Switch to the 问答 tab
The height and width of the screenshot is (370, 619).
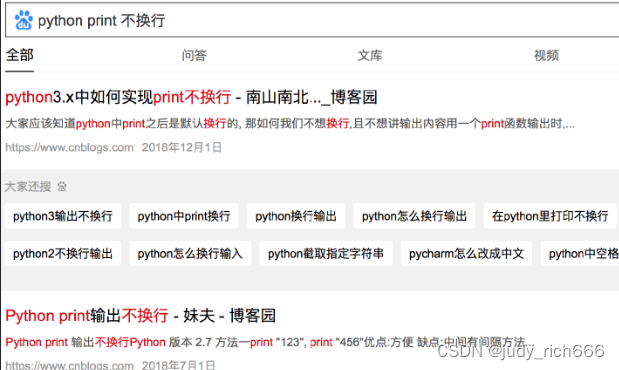click(194, 55)
